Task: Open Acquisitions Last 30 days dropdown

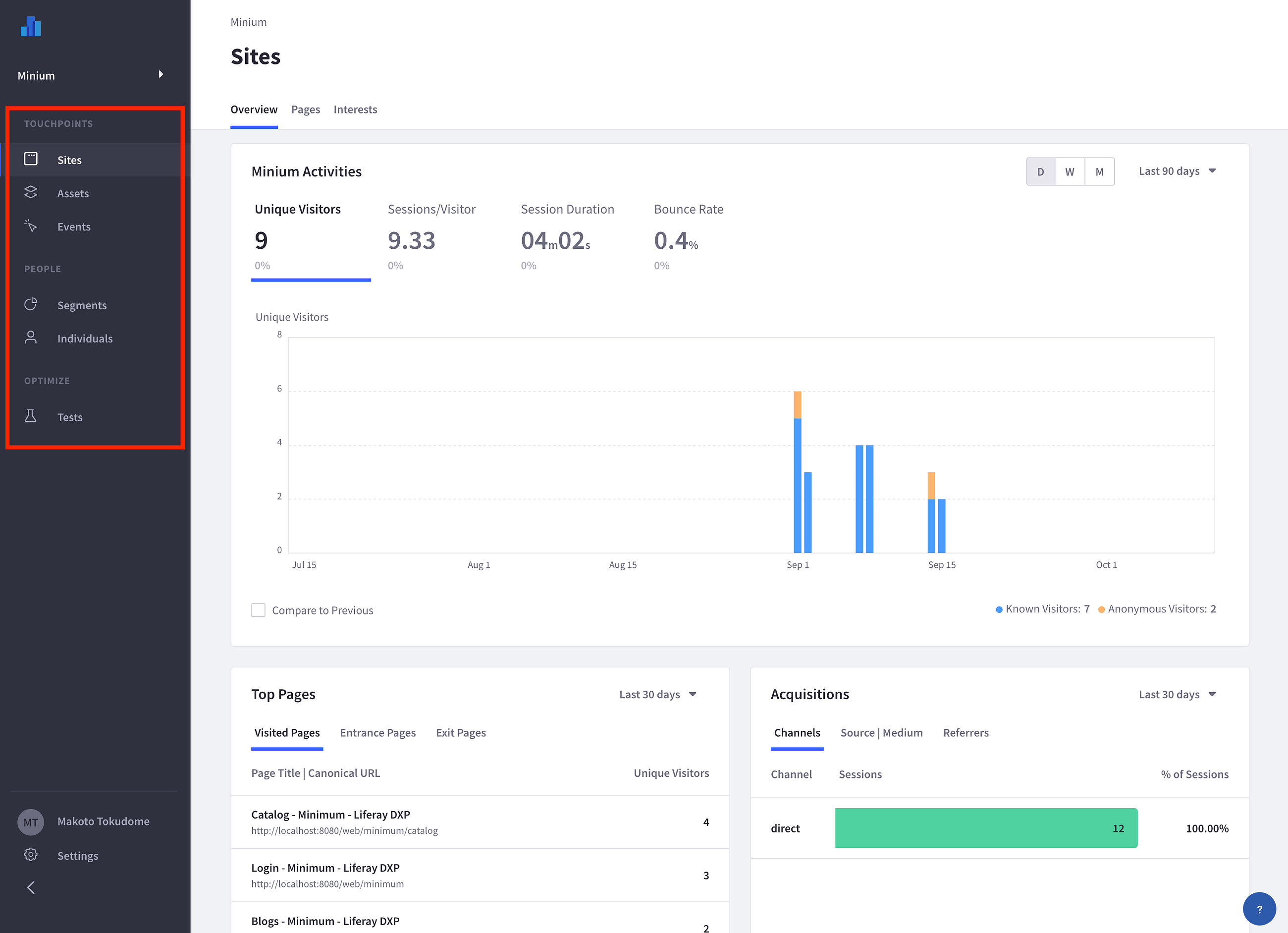Action: click(1177, 695)
